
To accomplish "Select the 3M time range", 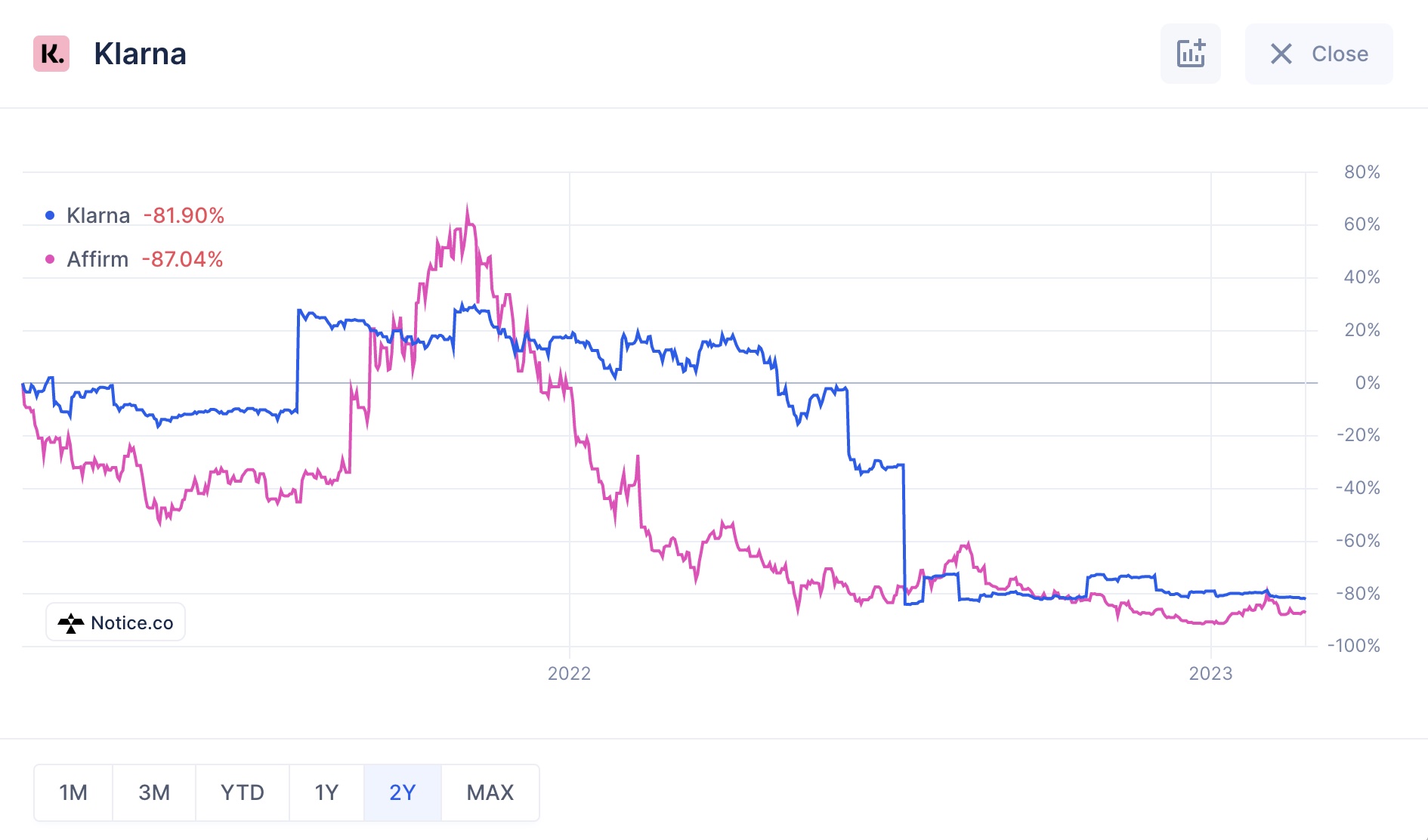I will [154, 792].
